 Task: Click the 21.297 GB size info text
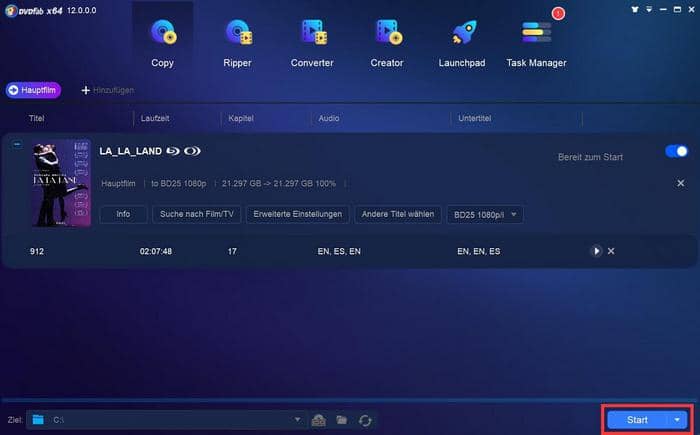279,184
